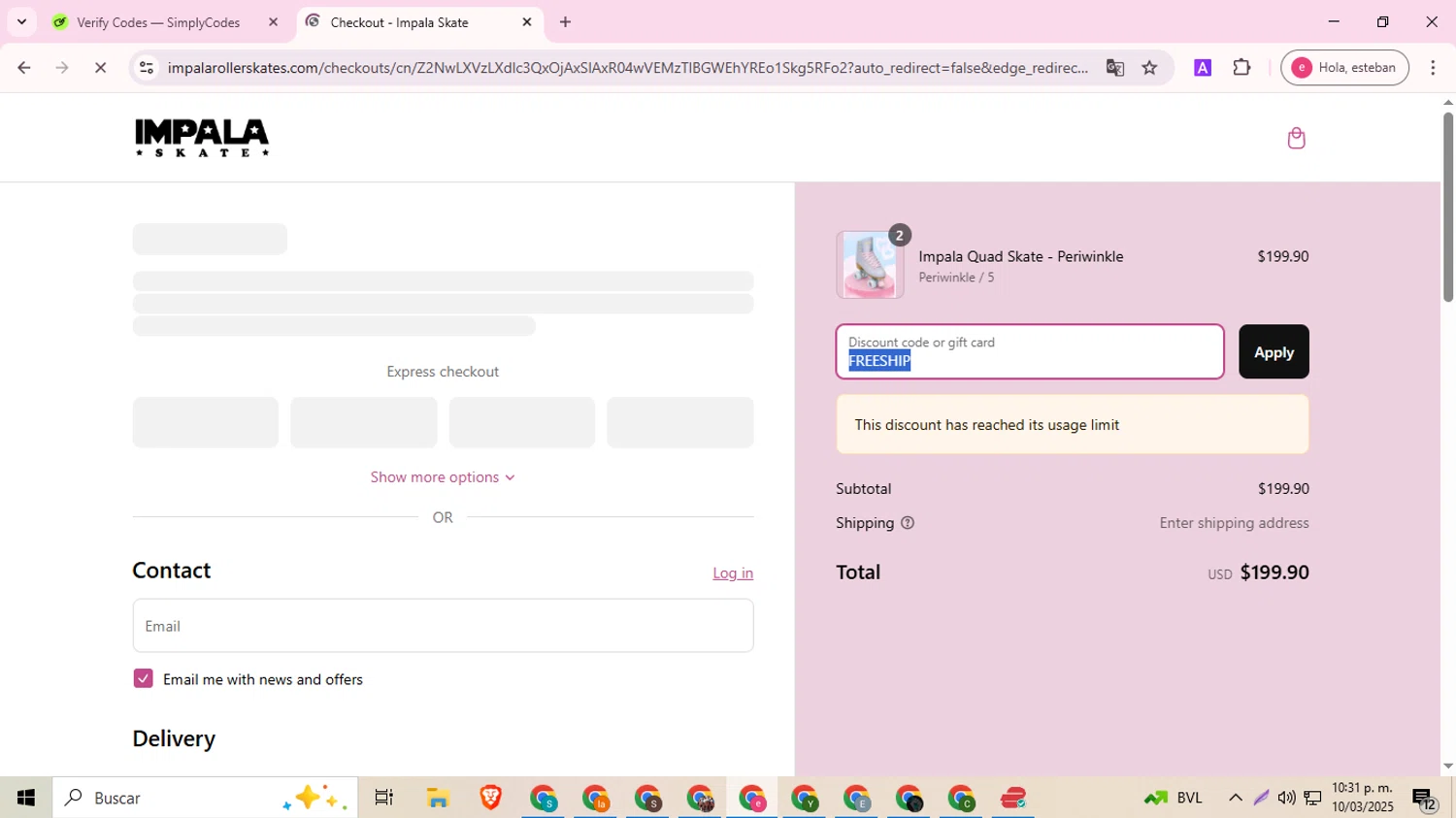Click the Enter shipping address text
1456x818 pixels.
[x=1234, y=523]
